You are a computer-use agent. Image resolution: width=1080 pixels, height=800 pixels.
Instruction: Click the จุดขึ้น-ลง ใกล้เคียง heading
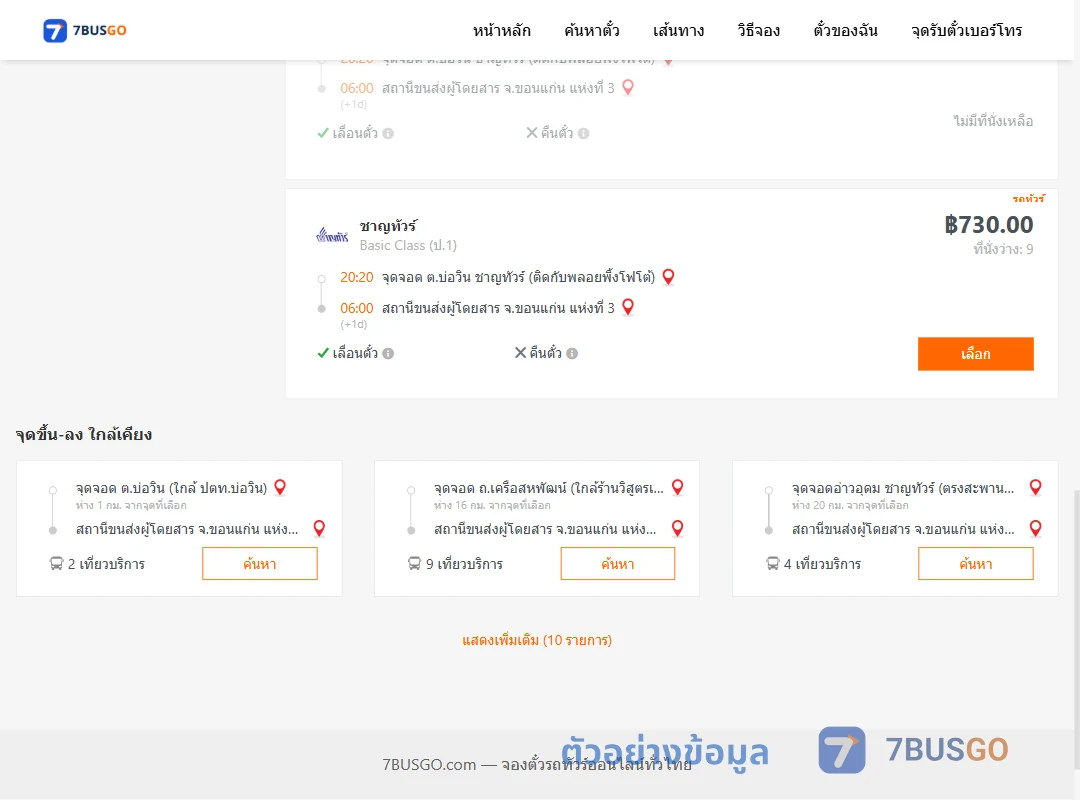click(x=84, y=434)
